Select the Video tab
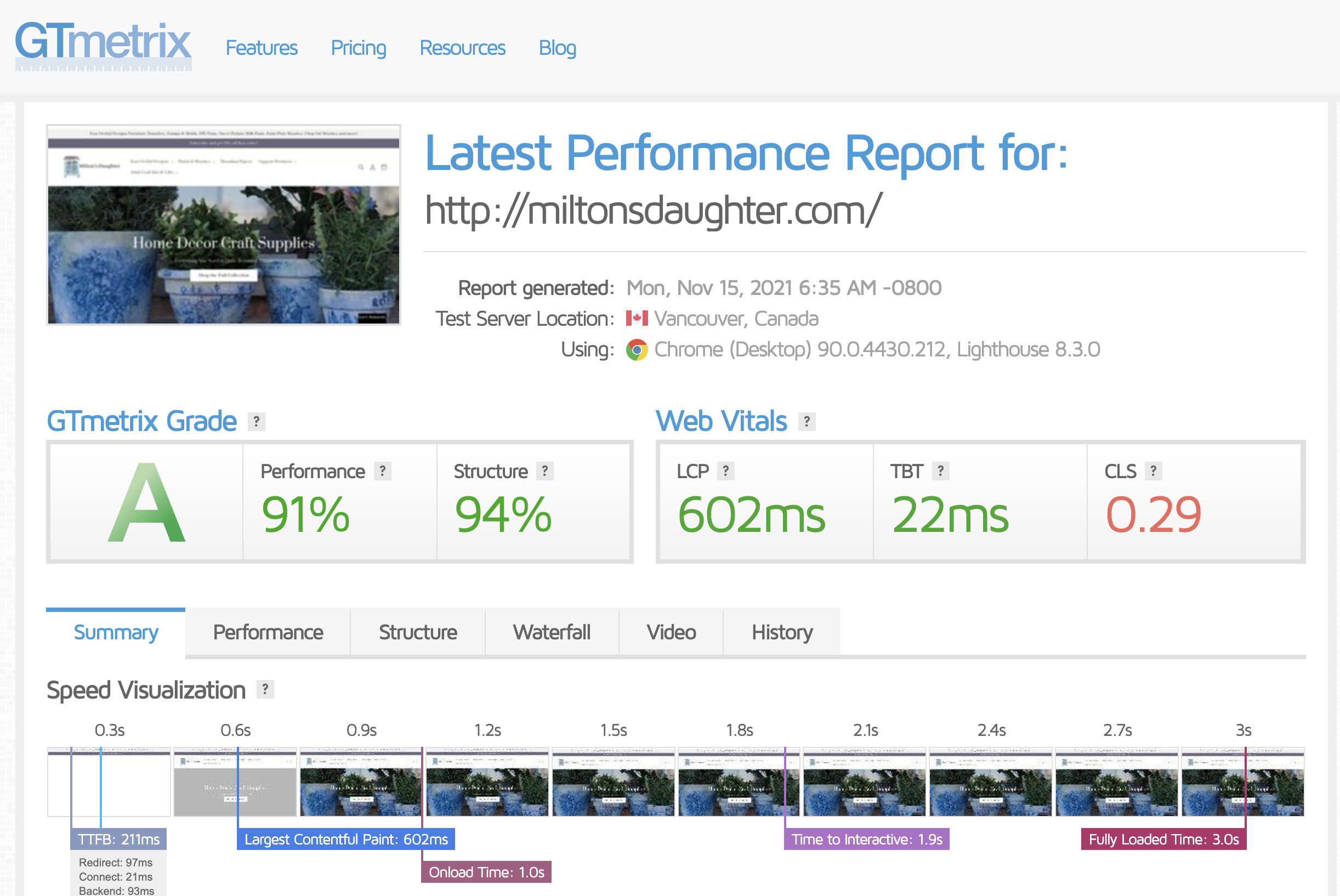This screenshot has width=1340, height=896. tap(671, 633)
